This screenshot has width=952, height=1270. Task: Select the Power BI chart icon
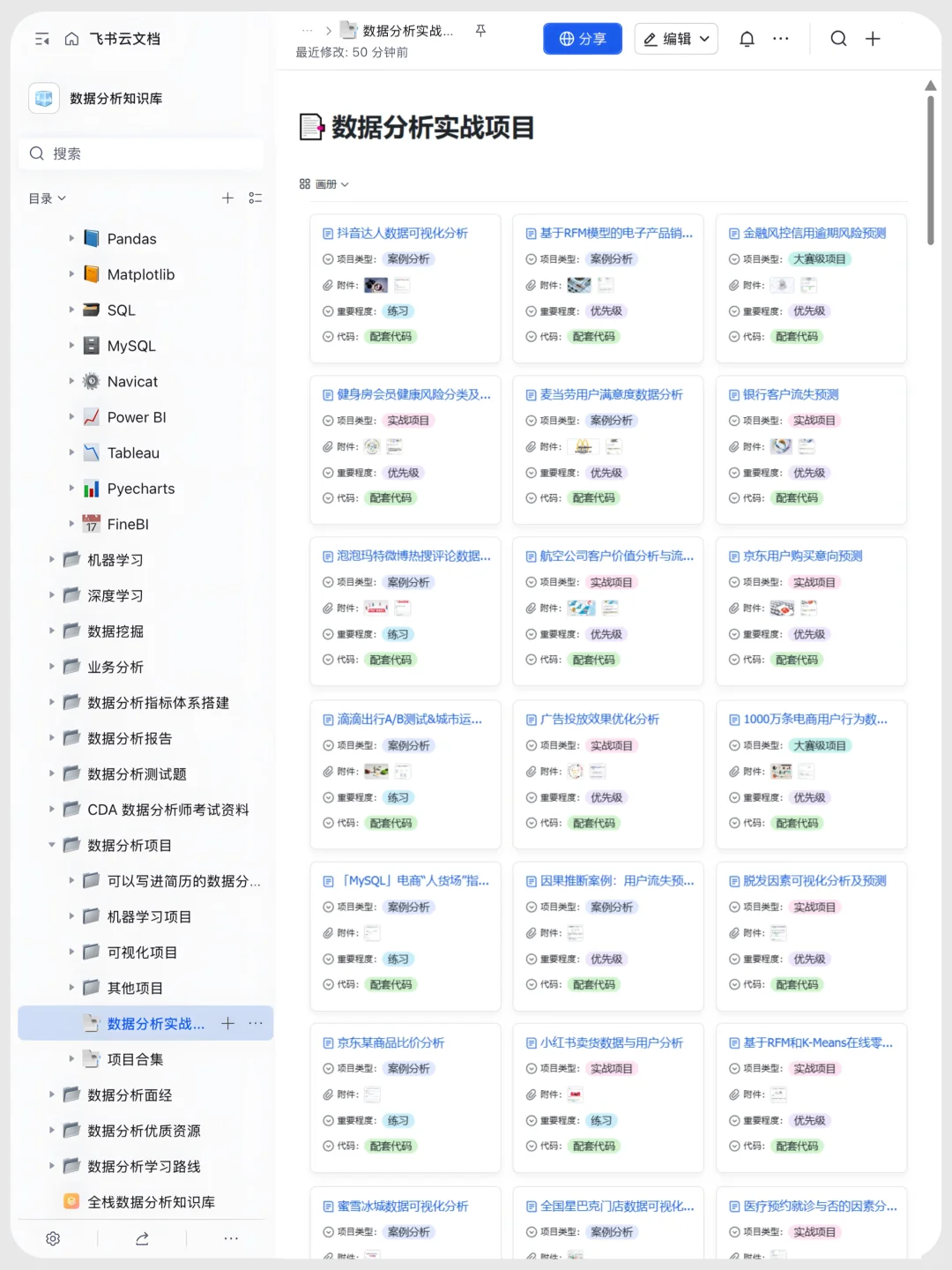[92, 416]
